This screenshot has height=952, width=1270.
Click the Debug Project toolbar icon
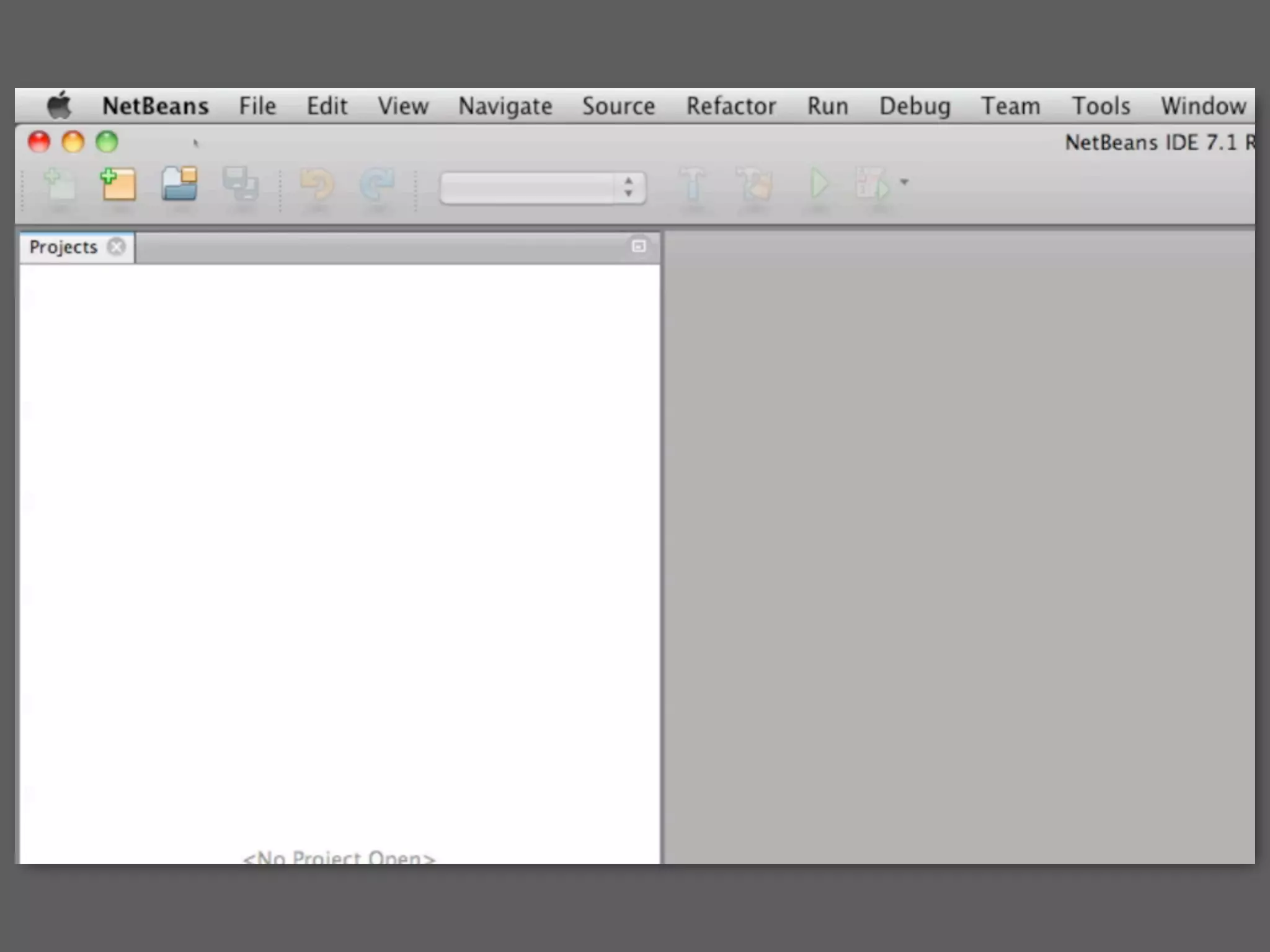pyautogui.click(x=872, y=184)
